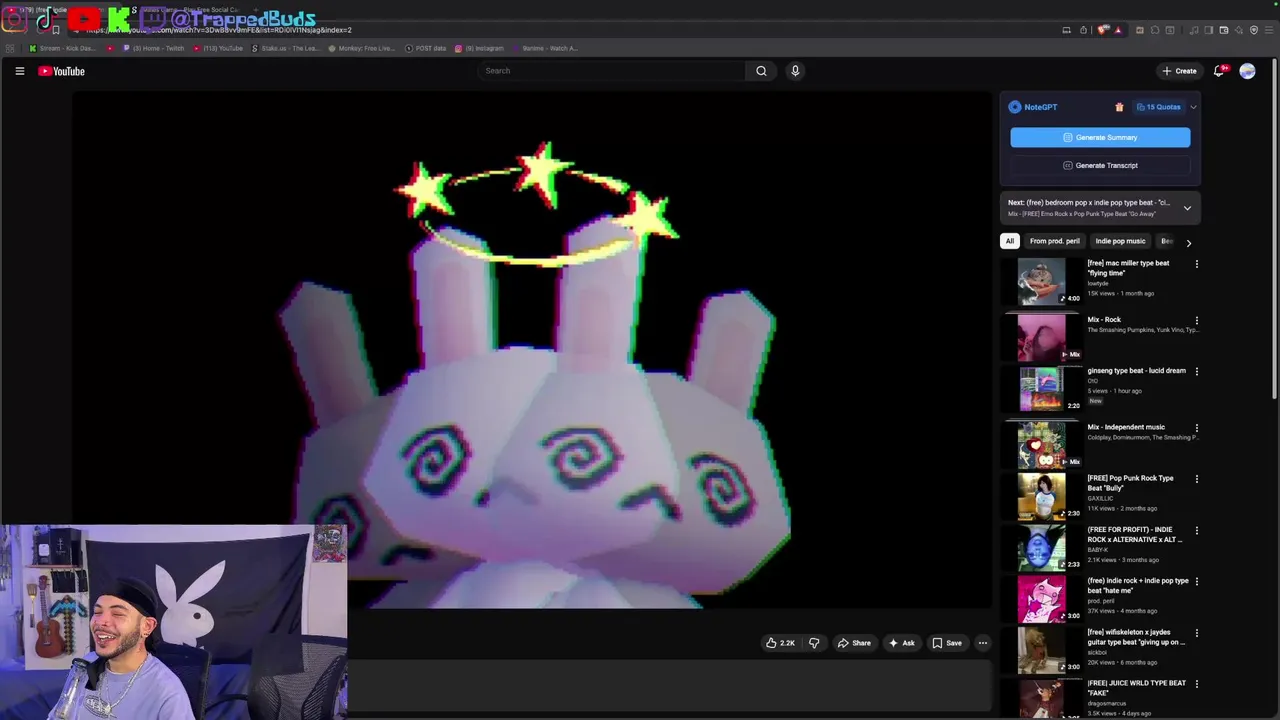Start voice search with microphone icon

click(795, 71)
